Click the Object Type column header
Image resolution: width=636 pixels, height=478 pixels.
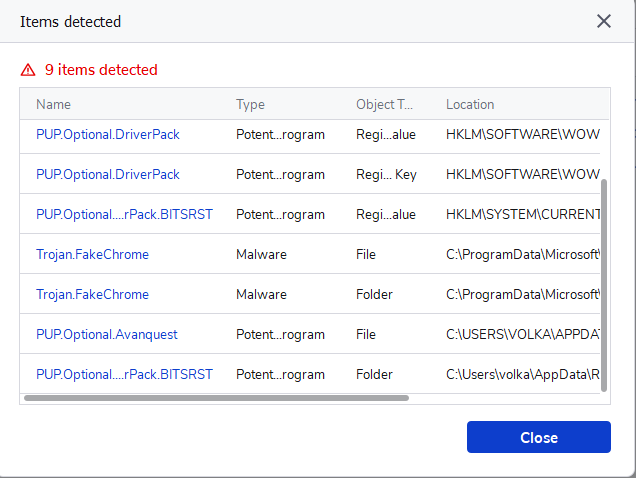point(384,104)
